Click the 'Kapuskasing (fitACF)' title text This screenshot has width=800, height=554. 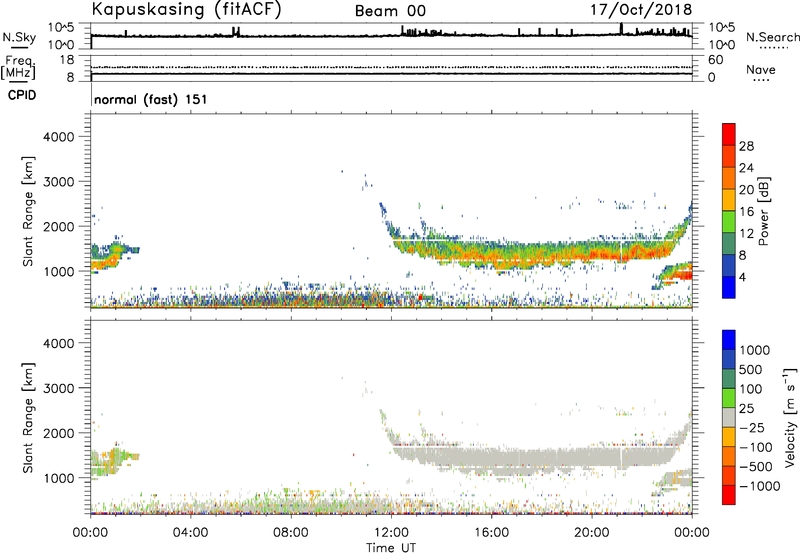click(x=186, y=10)
